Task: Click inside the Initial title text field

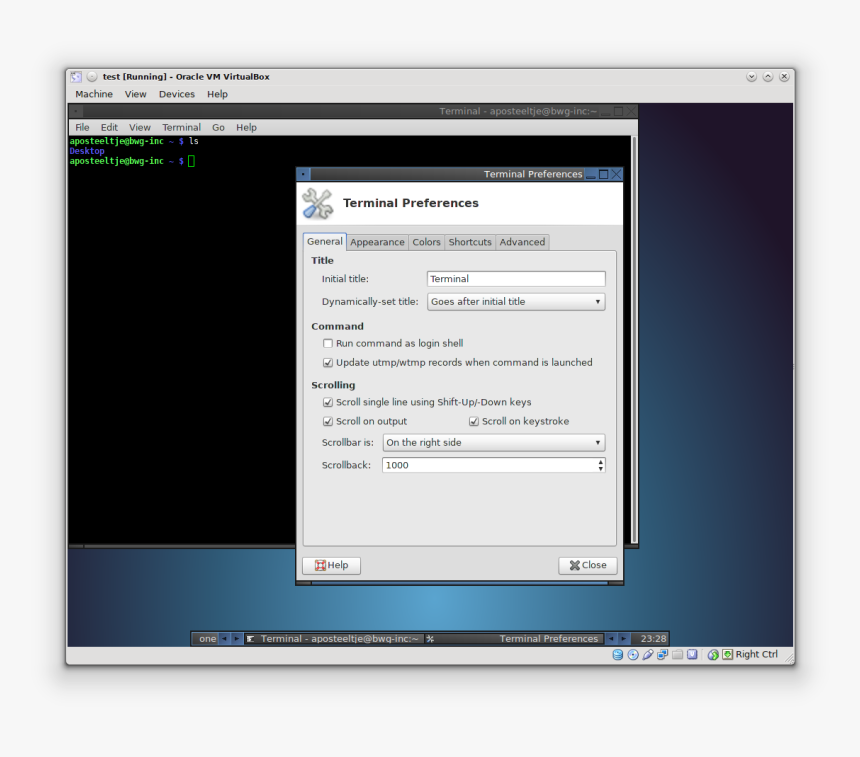Action: pyautogui.click(x=515, y=278)
